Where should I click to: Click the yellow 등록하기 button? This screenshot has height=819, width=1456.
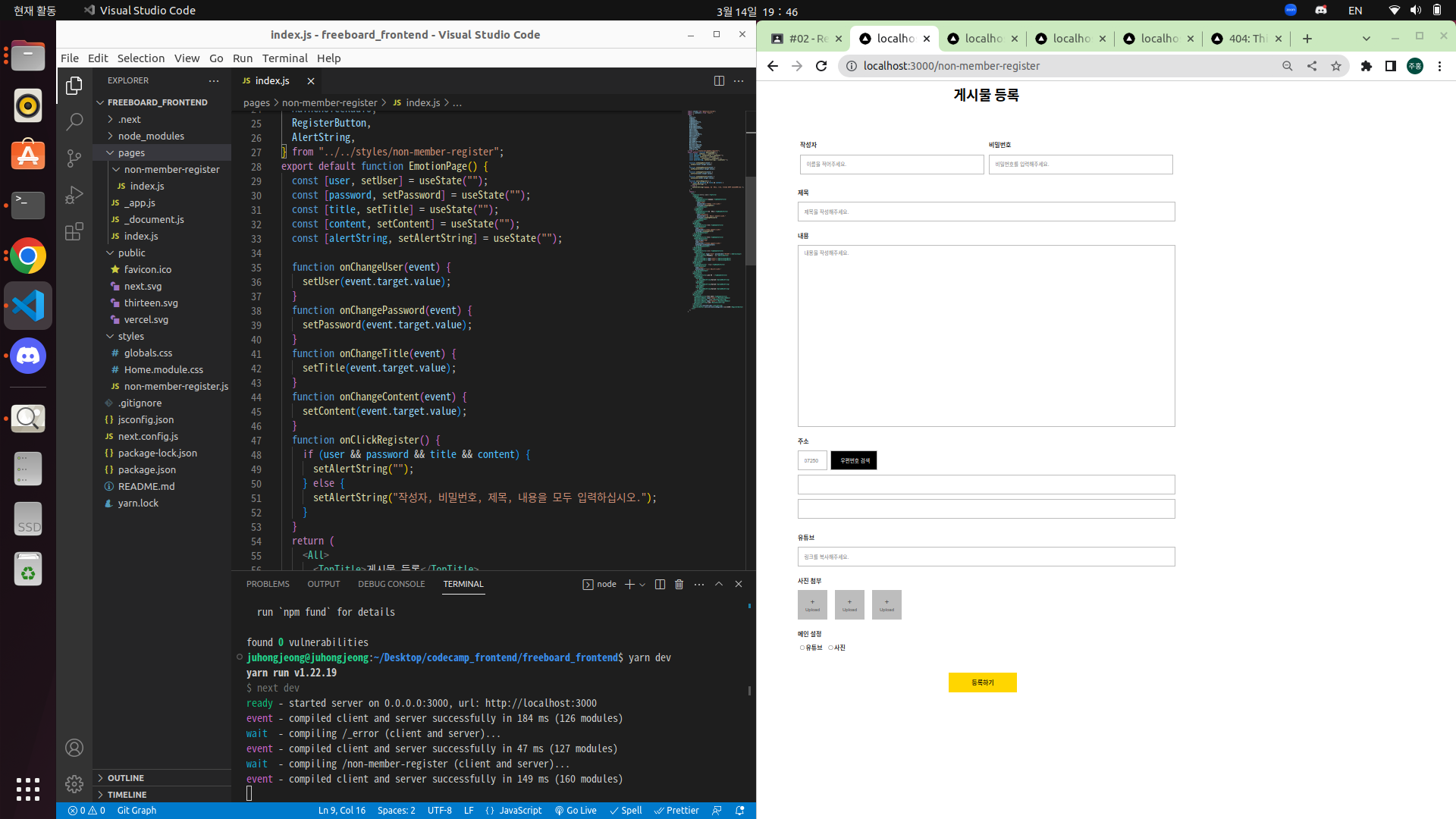coord(982,682)
